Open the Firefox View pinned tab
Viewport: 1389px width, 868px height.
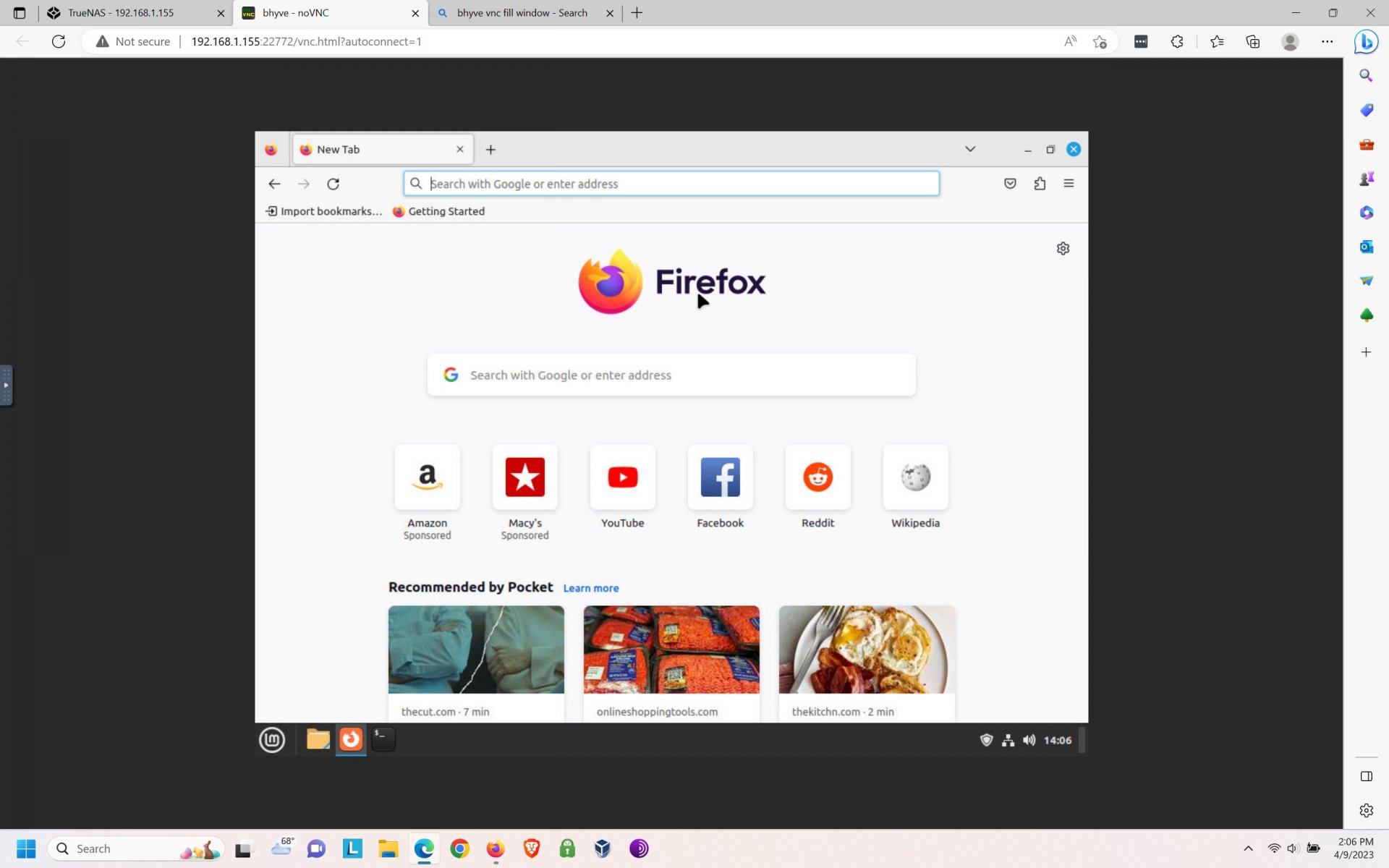point(271,150)
